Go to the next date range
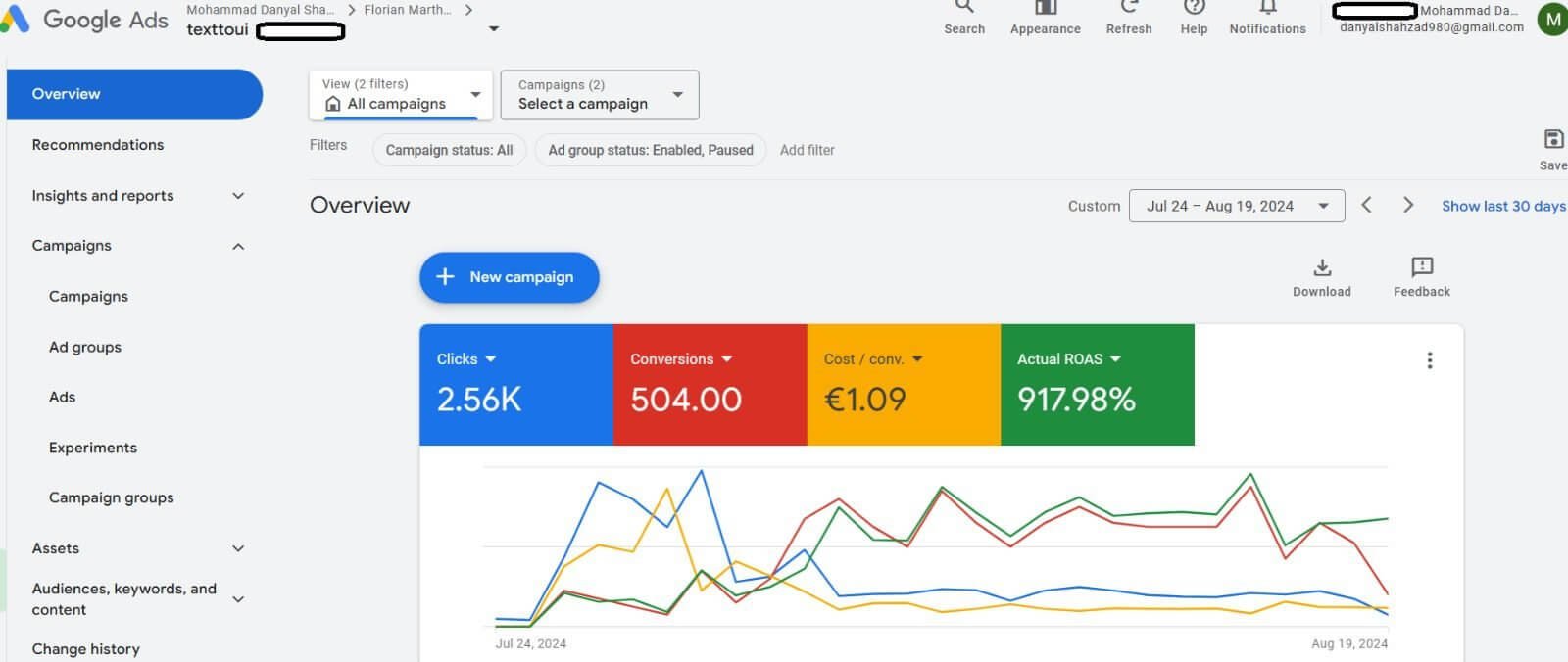The image size is (1568, 662). tap(1408, 205)
